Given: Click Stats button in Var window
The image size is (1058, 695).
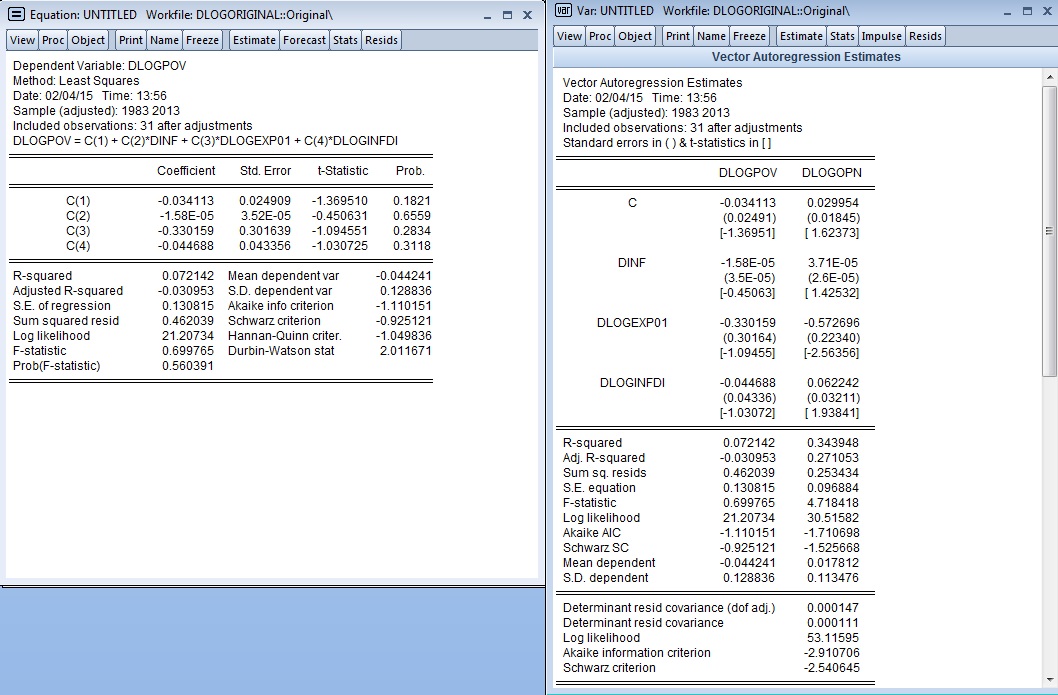Looking at the screenshot, I should (x=842, y=36).
